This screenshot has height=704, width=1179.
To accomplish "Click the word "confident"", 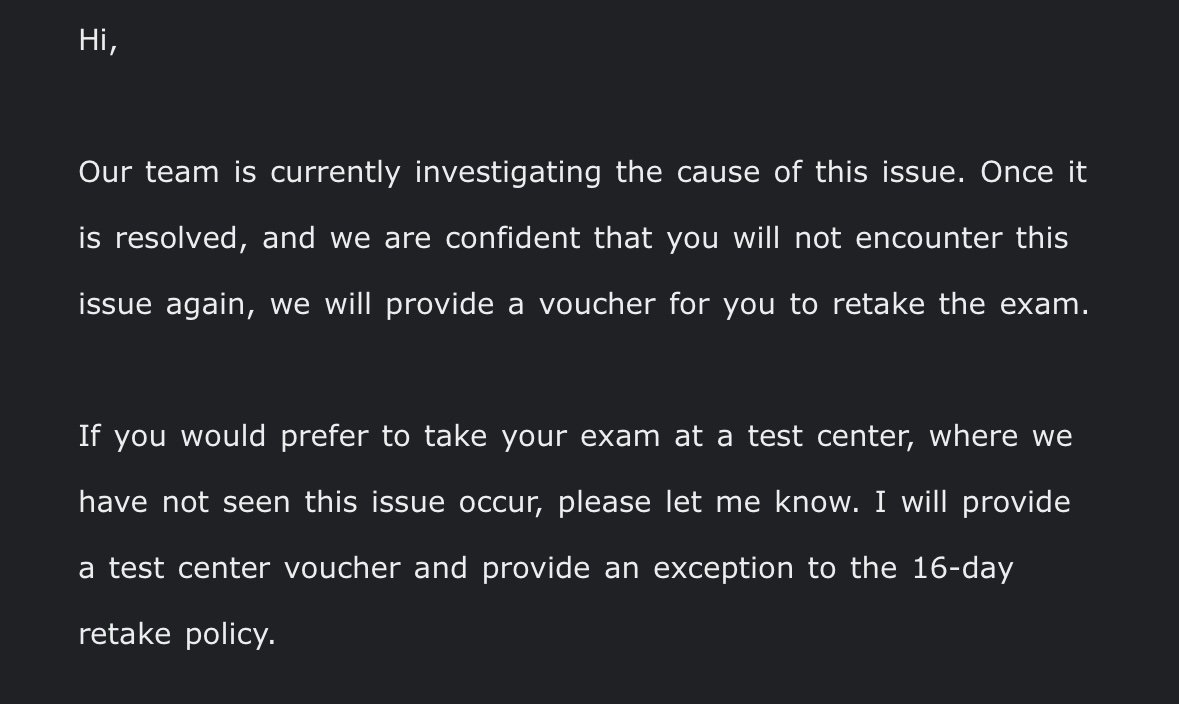I will point(512,238).
